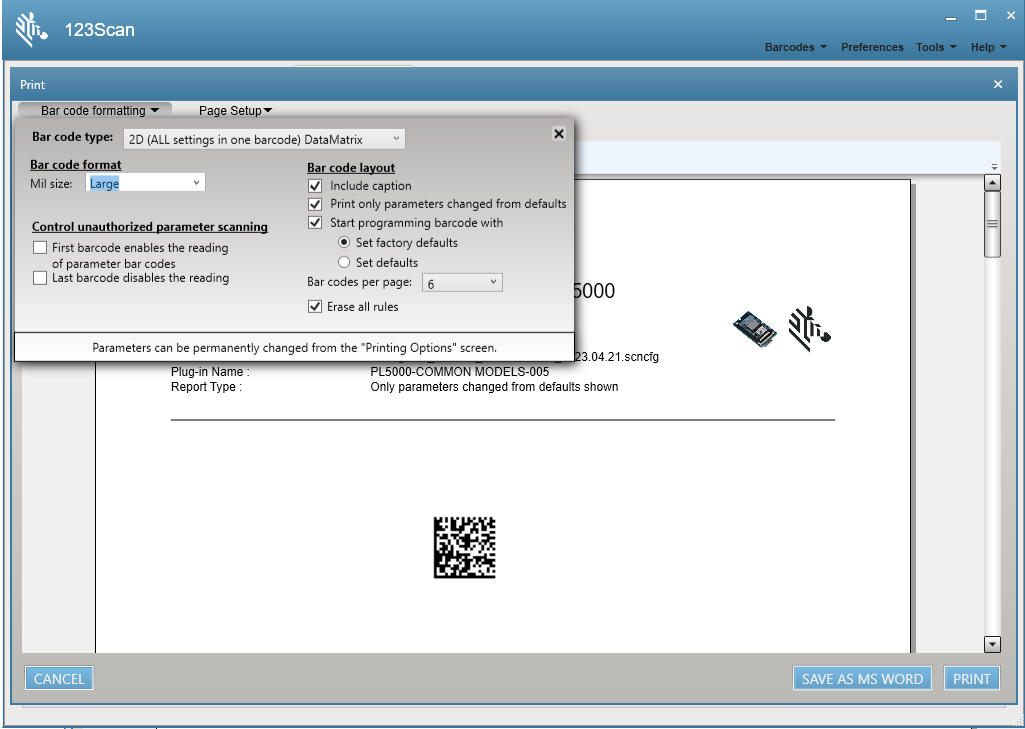Click the small overflow arrow above the scrollbar
This screenshot has height=729, width=1025.
tap(994, 167)
